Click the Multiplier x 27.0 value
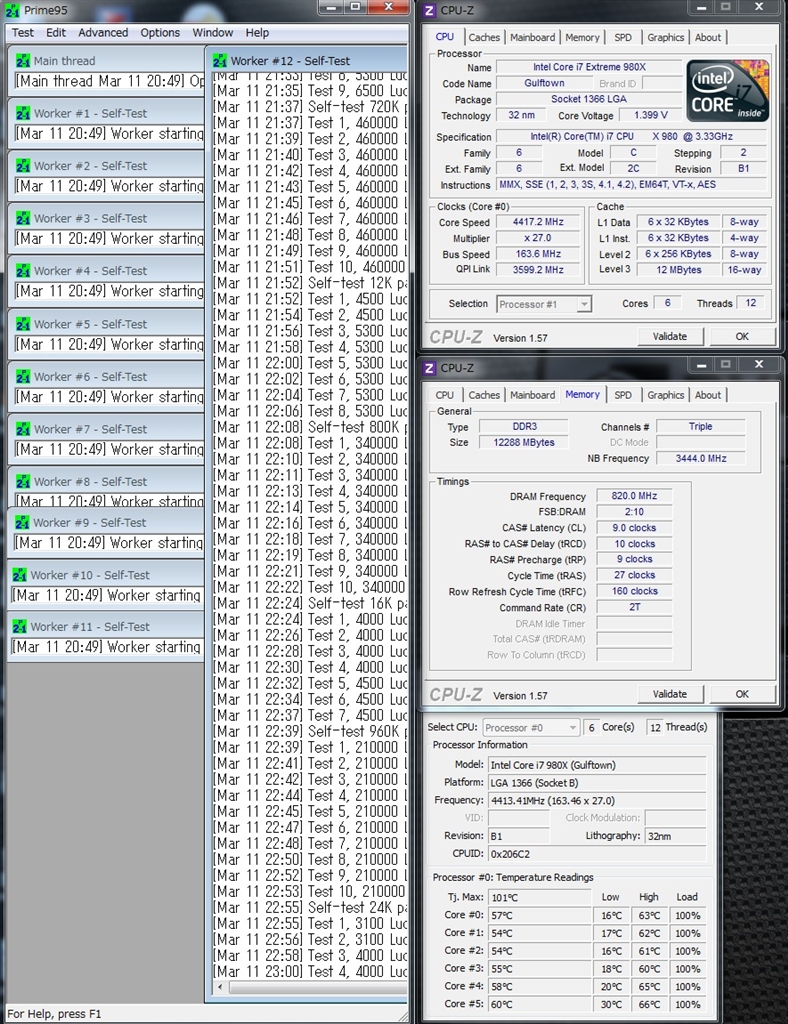 point(538,238)
